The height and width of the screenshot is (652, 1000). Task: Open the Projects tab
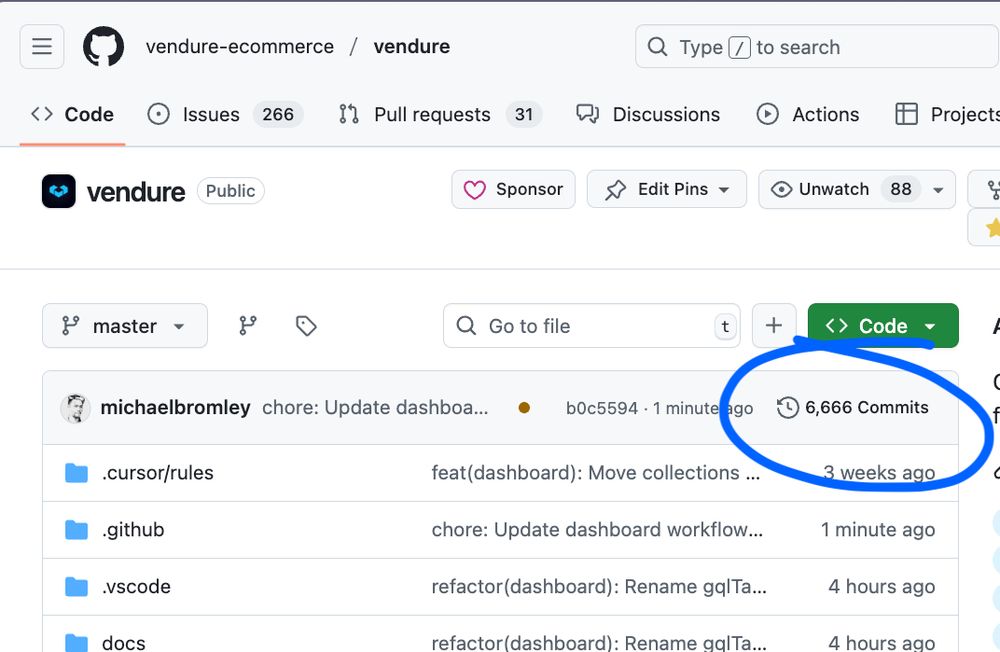pyautogui.click(x=947, y=115)
